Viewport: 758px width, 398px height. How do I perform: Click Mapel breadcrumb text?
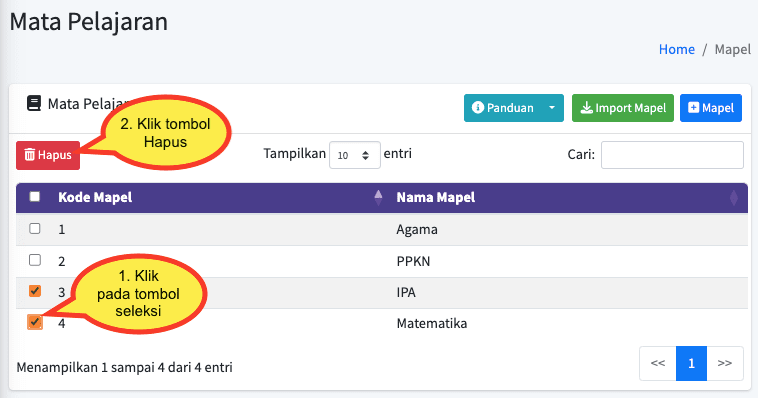[x=733, y=49]
